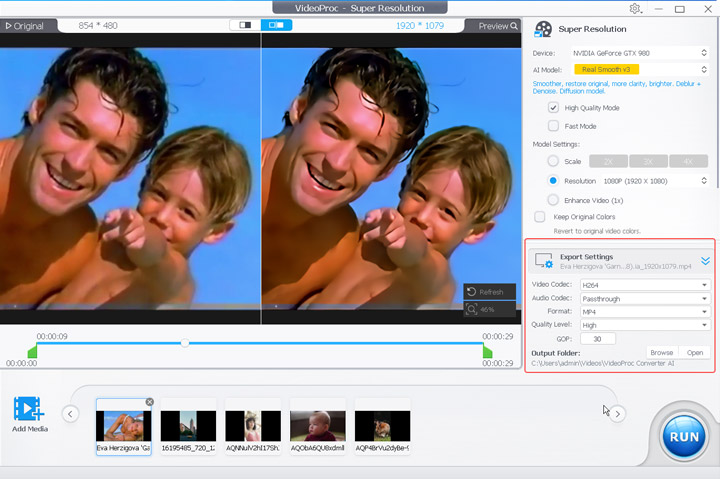Choose the 2X scale button
Image resolution: width=720 pixels, height=479 pixels.
(608, 161)
